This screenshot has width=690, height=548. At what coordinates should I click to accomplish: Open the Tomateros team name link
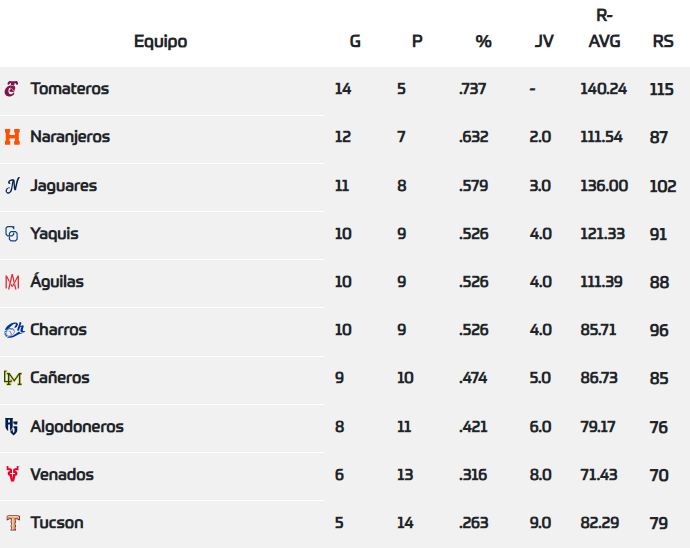pos(69,89)
